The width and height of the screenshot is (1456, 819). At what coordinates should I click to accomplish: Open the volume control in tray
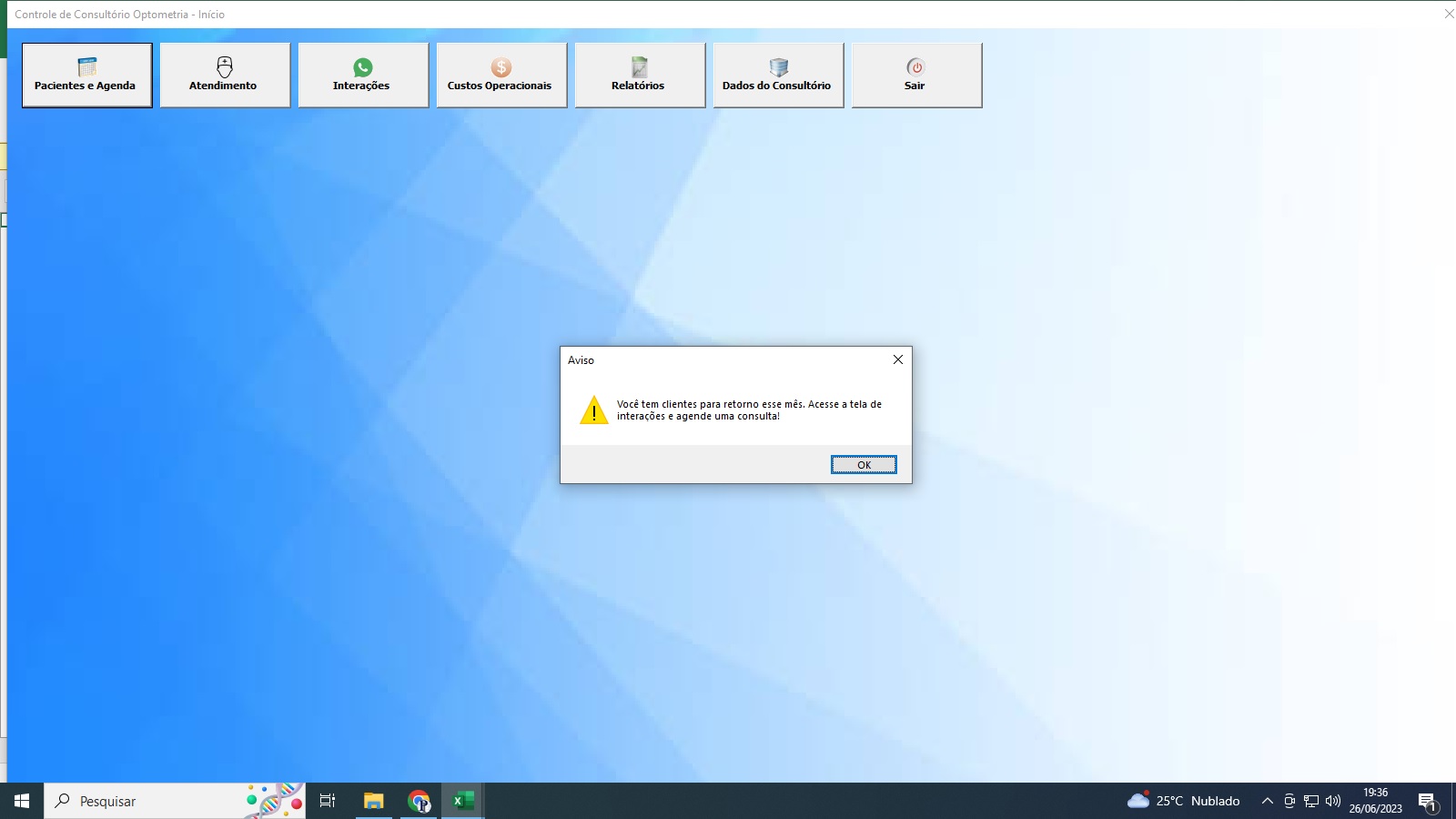(1333, 801)
